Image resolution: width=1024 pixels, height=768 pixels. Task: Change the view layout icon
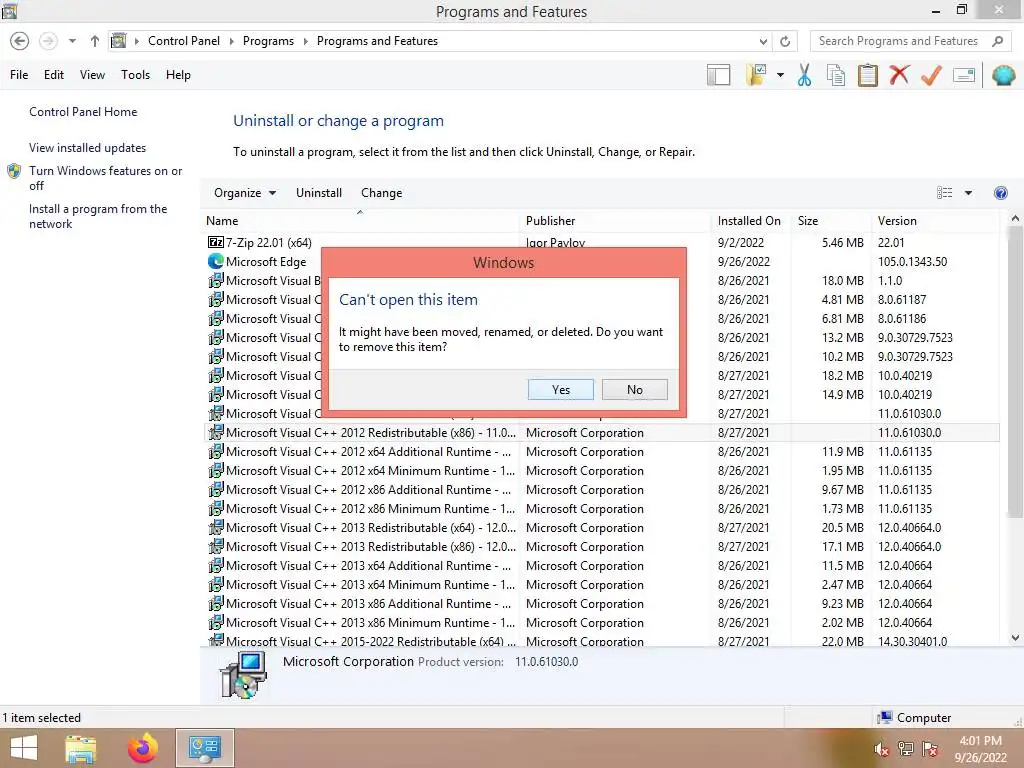(x=944, y=193)
